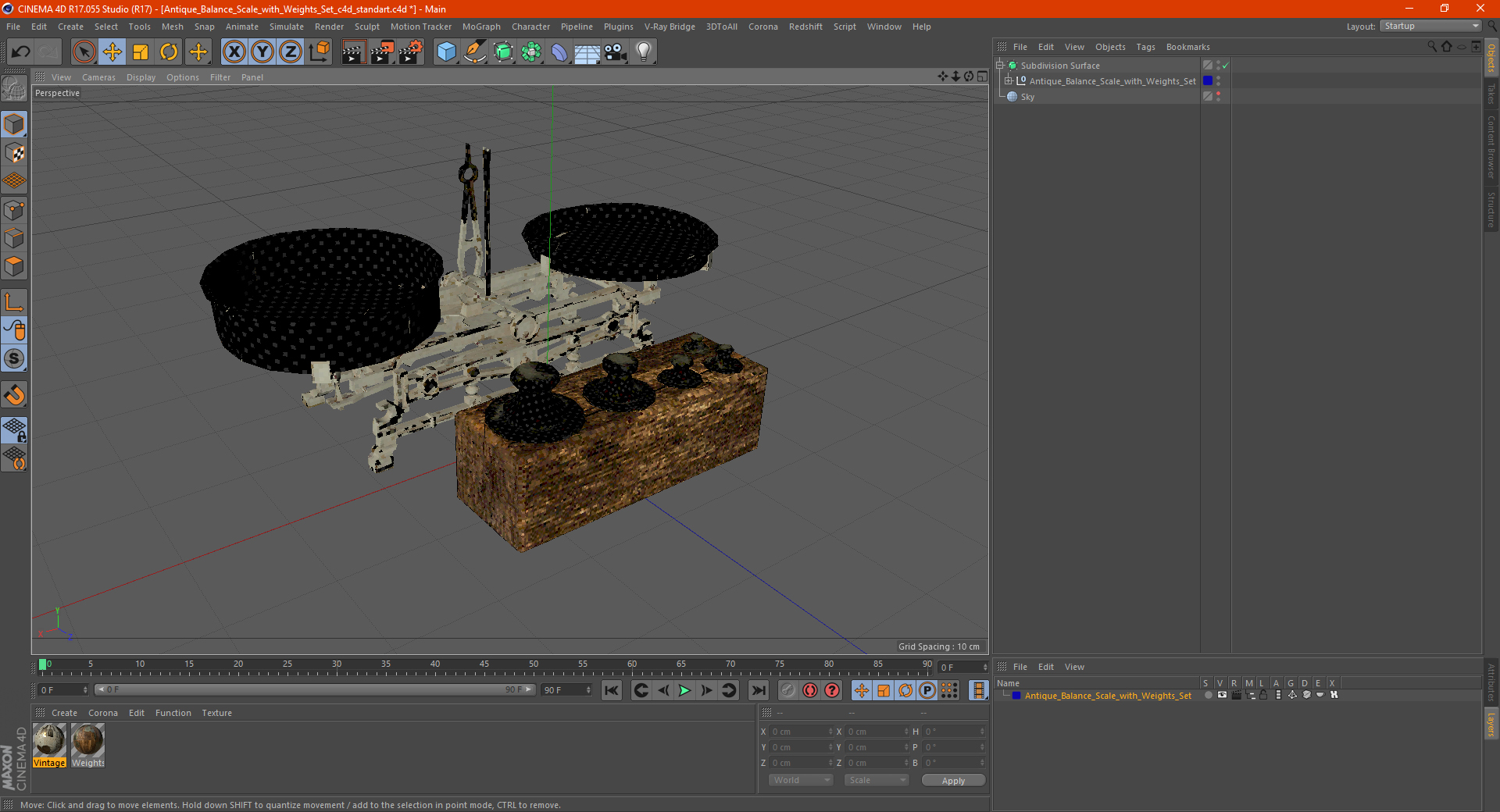Click blue layer swatch of Antique_Balance_Scale object
The image size is (1500, 812).
coord(1208,81)
